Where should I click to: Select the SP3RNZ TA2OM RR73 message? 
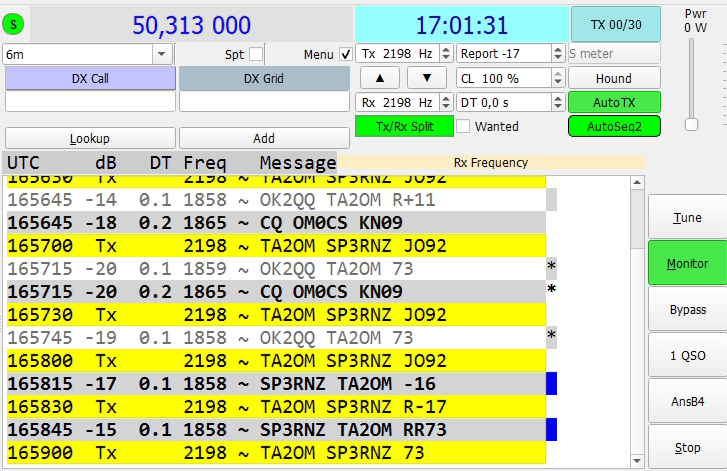pos(276,429)
